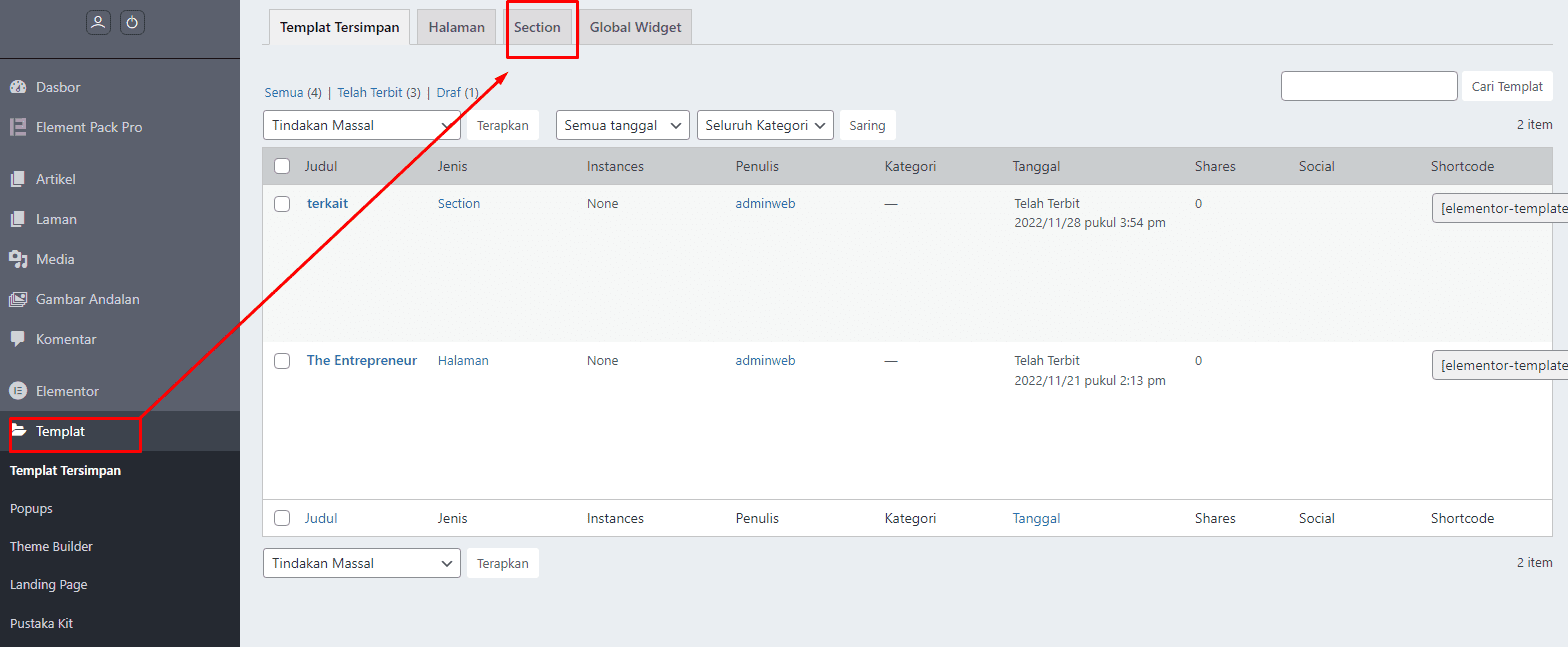Filter list by Telah Terbit link
This screenshot has height=647, width=1568.
coord(370,92)
